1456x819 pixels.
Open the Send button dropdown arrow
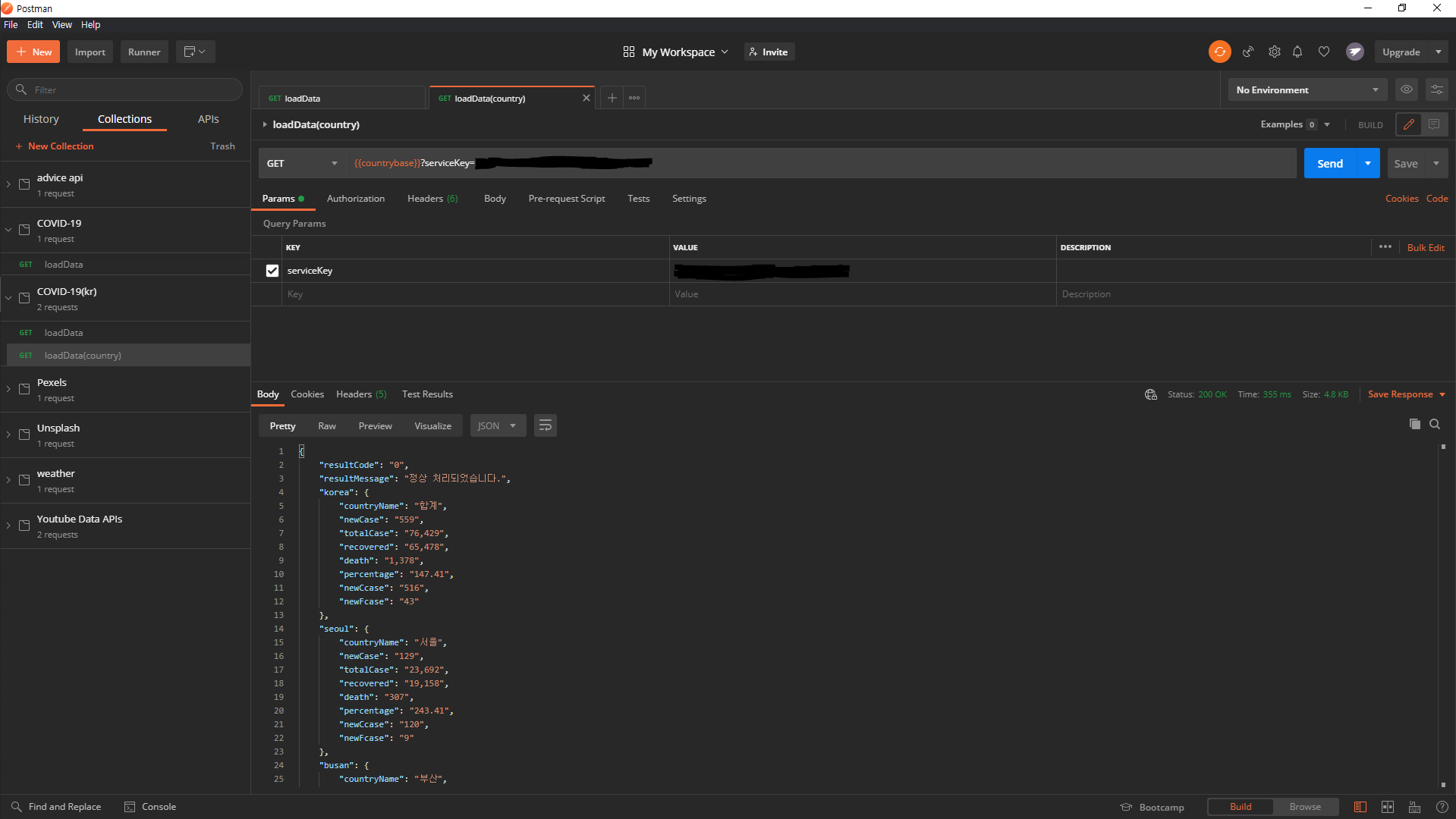tap(1368, 163)
